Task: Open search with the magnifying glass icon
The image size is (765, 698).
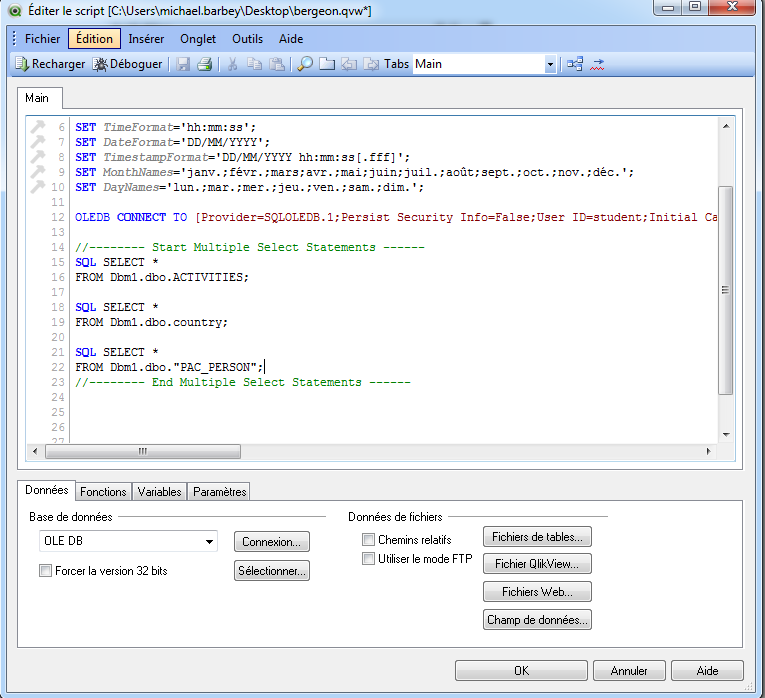Action: [305, 64]
